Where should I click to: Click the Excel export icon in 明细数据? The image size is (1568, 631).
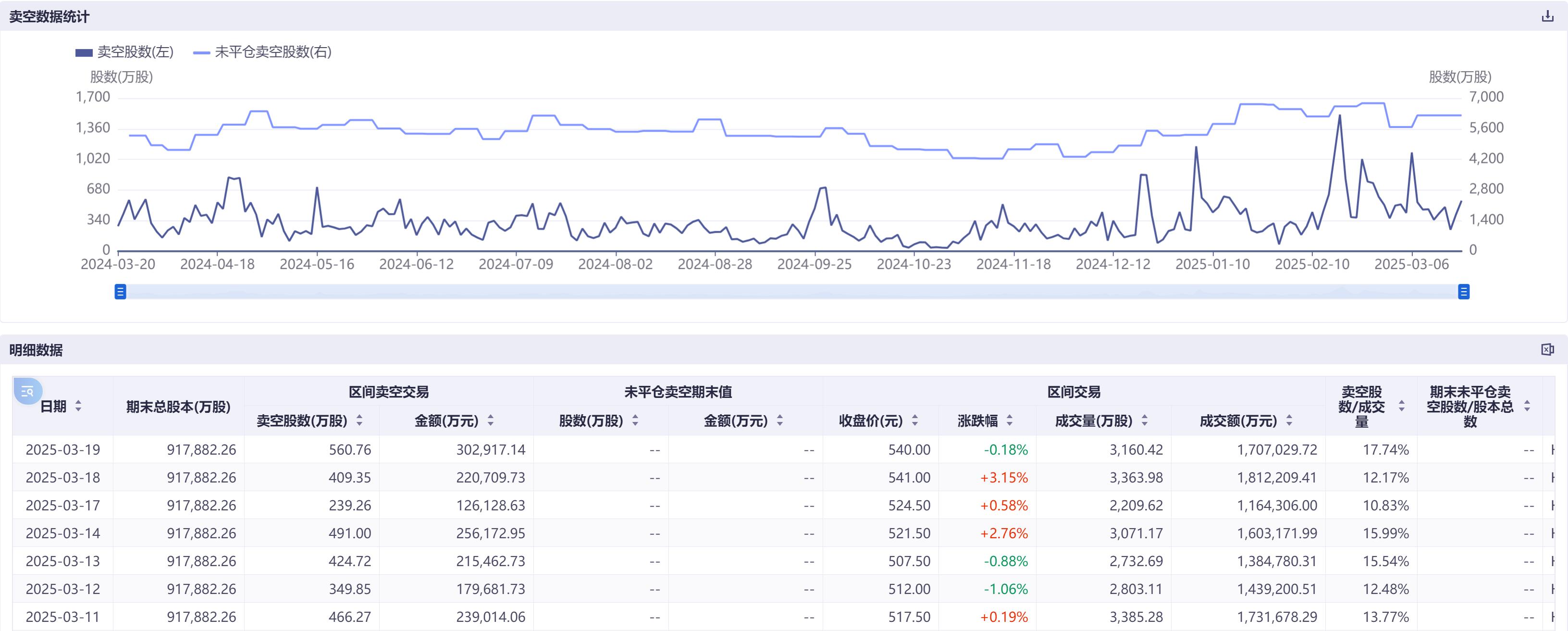1547,349
